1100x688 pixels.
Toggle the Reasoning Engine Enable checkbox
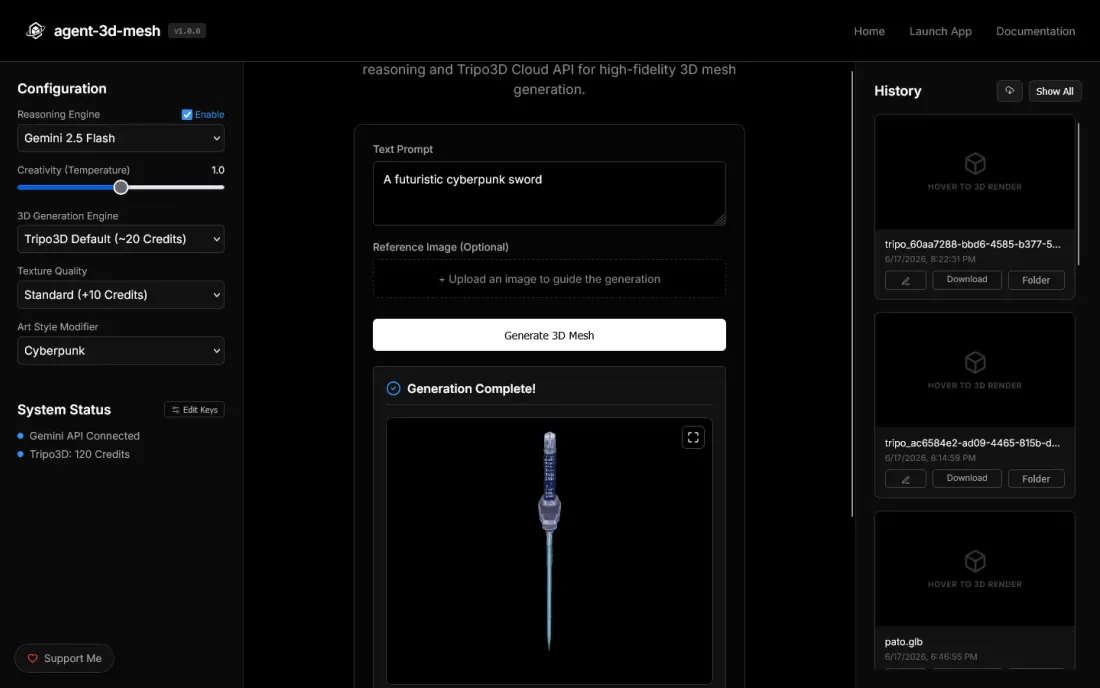pyautogui.click(x=187, y=114)
